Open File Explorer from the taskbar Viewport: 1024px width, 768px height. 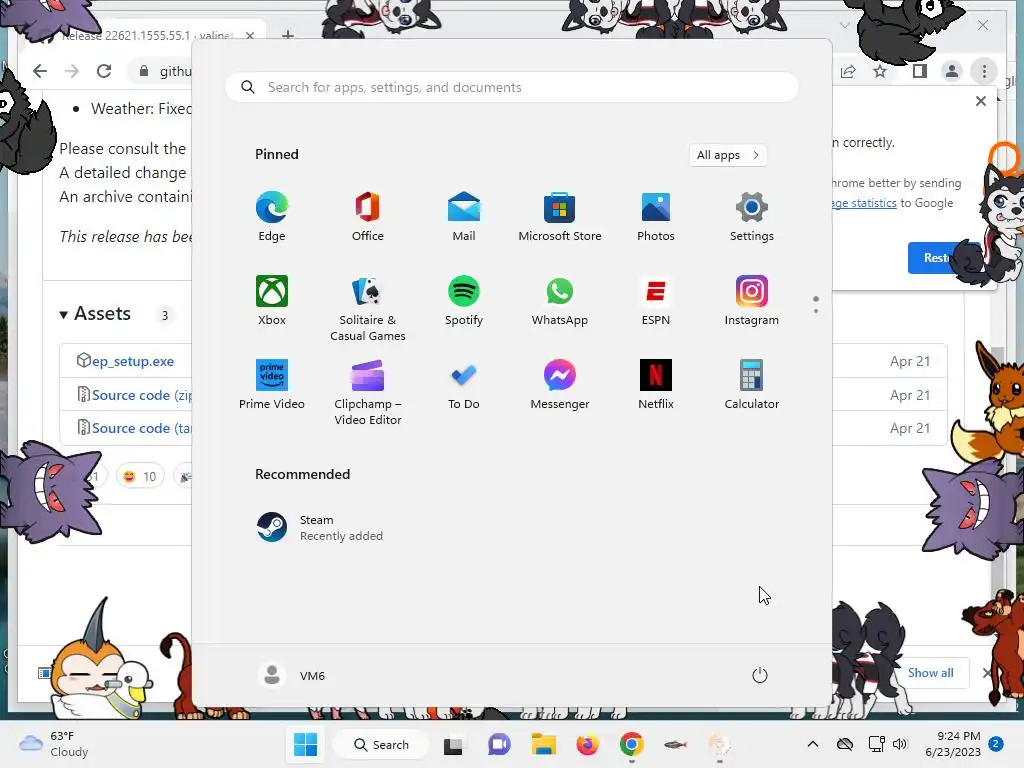tap(543, 744)
